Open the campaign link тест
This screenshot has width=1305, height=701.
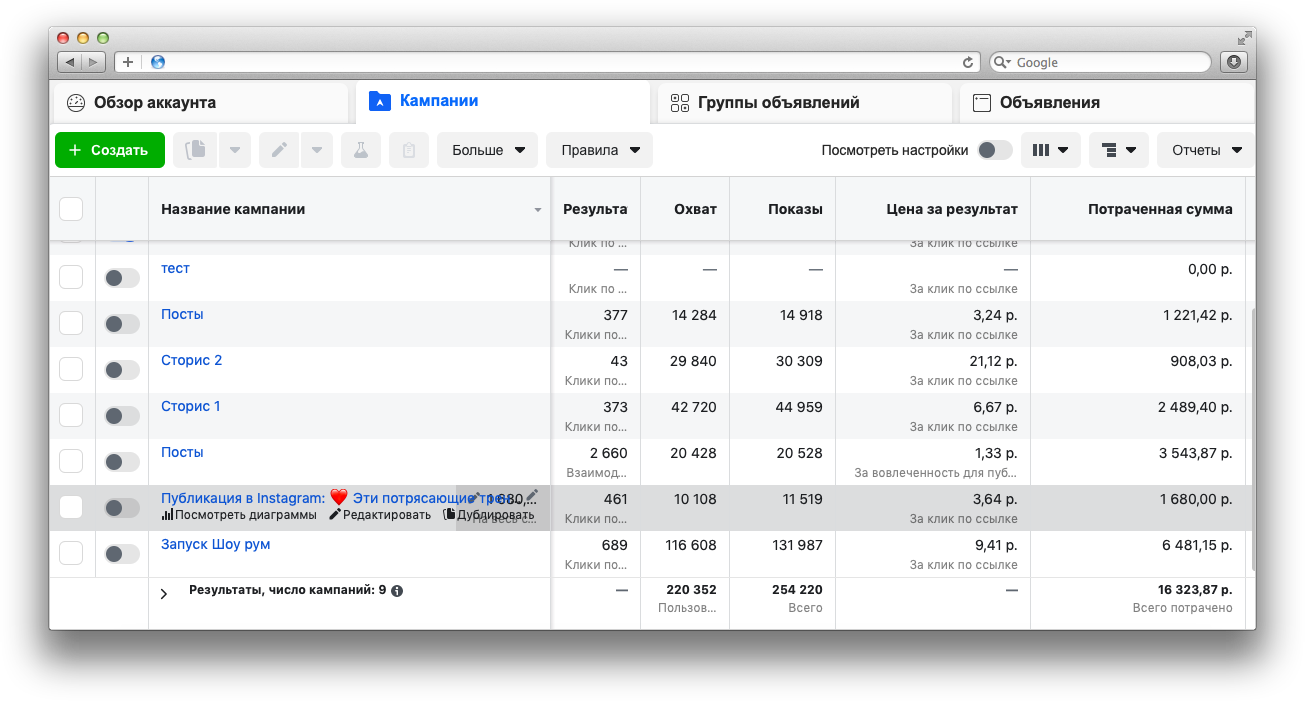[x=175, y=268]
